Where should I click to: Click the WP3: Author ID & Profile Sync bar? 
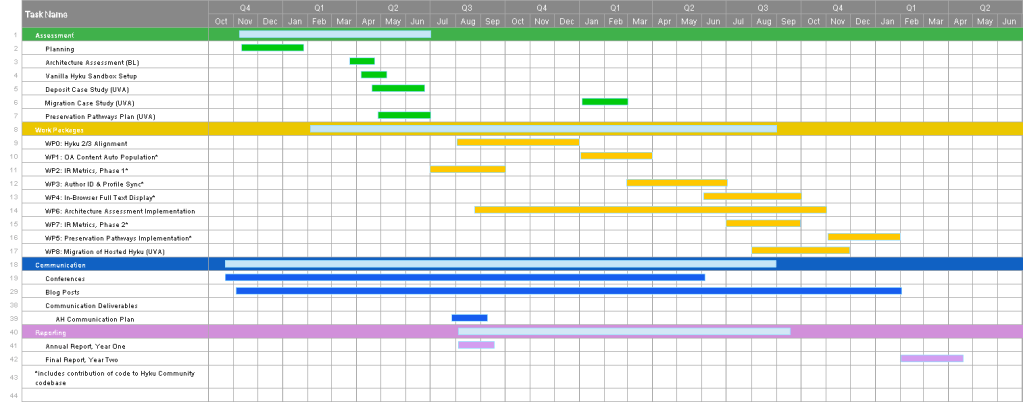676,183
